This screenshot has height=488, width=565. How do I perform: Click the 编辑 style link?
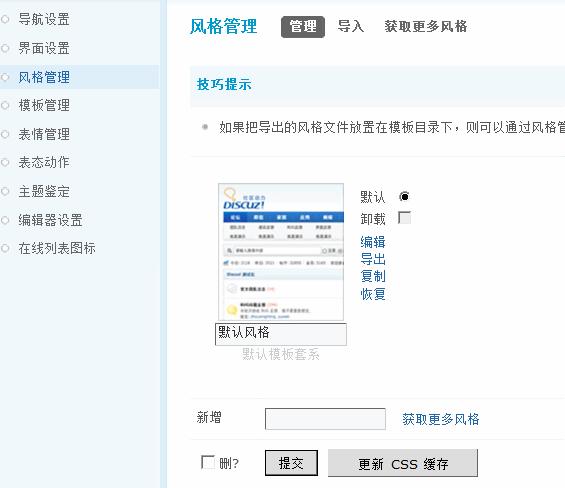pyautogui.click(x=373, y=242)
